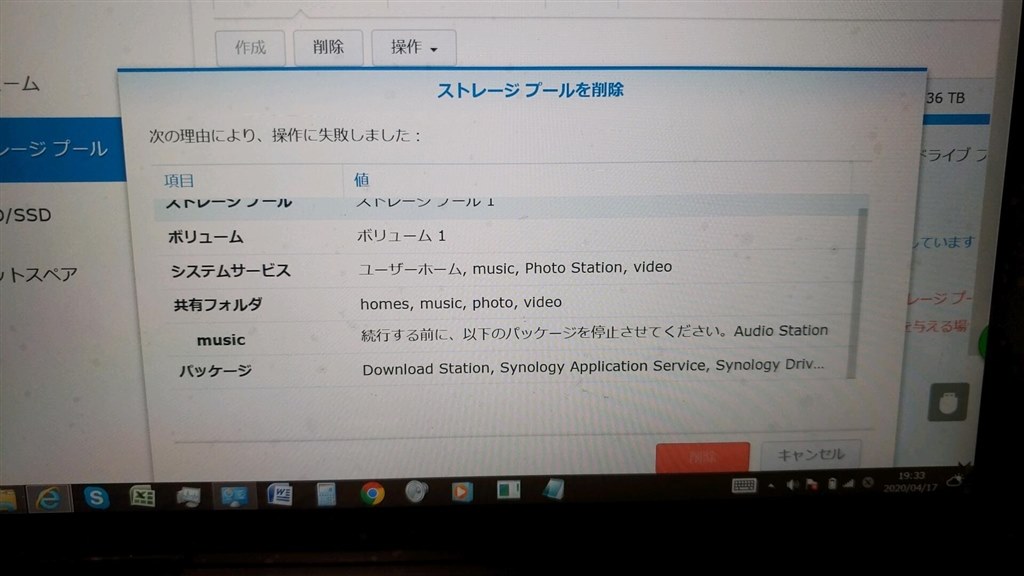1024x576 pixels.
Task: Open the File Explorer taskbar icon
Action: point(8,500)
